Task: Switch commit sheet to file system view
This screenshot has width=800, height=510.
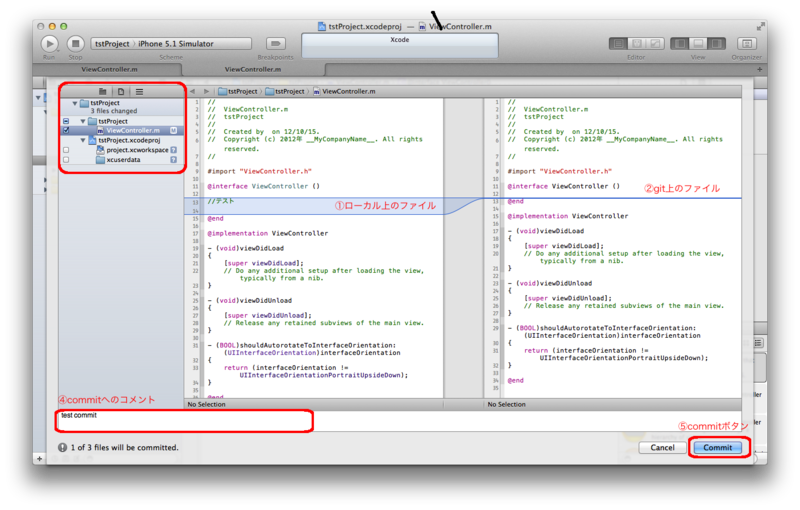Action: point(121,91)
